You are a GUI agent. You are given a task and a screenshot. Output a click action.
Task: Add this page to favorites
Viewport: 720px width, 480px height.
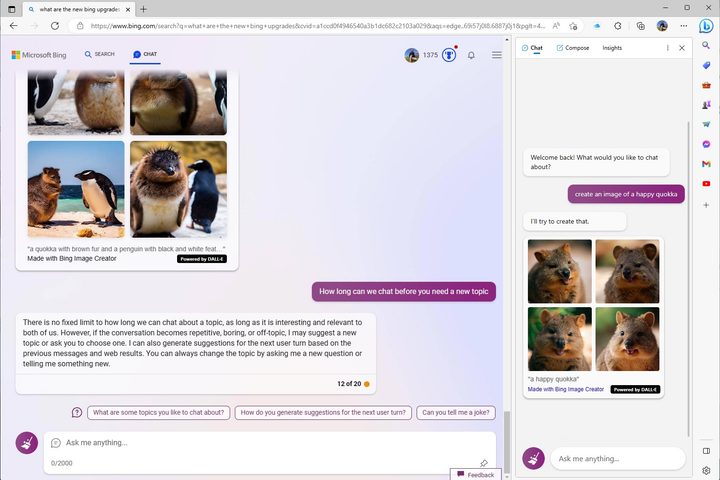pos(573,26)
